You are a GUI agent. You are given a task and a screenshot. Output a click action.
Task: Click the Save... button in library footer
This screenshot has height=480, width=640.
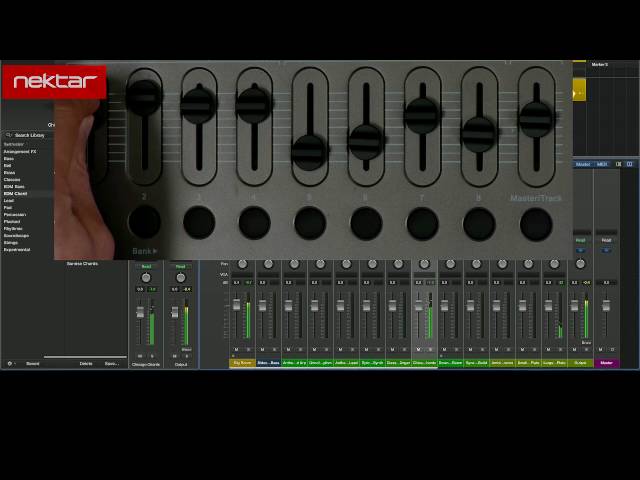pos(111,363)
